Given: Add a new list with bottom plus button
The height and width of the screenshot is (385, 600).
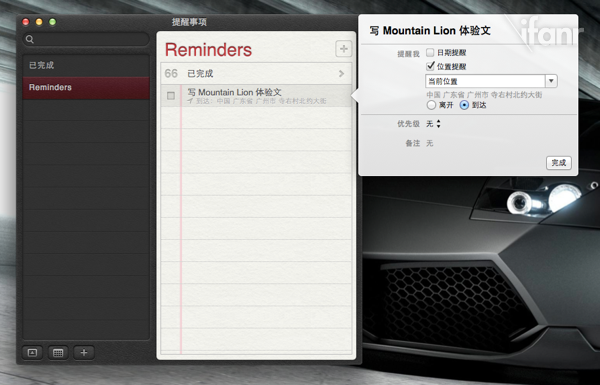Looking at the screenshot, I should click(84, 352).
